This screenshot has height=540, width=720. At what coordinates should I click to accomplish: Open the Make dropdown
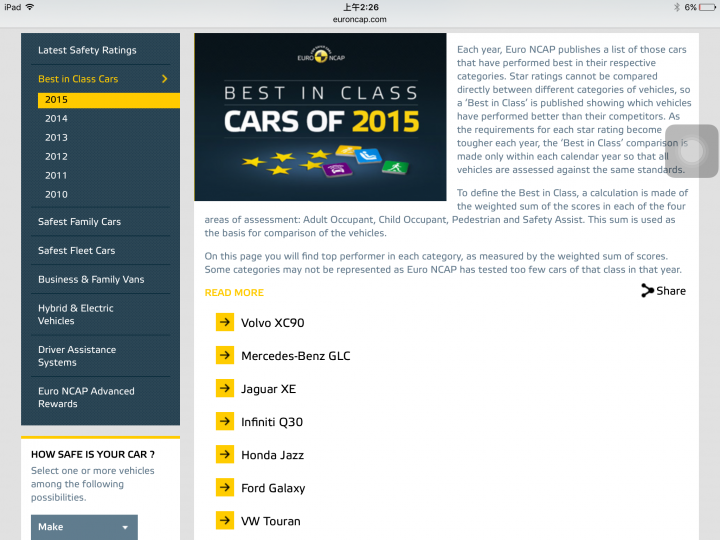(84, 527)
